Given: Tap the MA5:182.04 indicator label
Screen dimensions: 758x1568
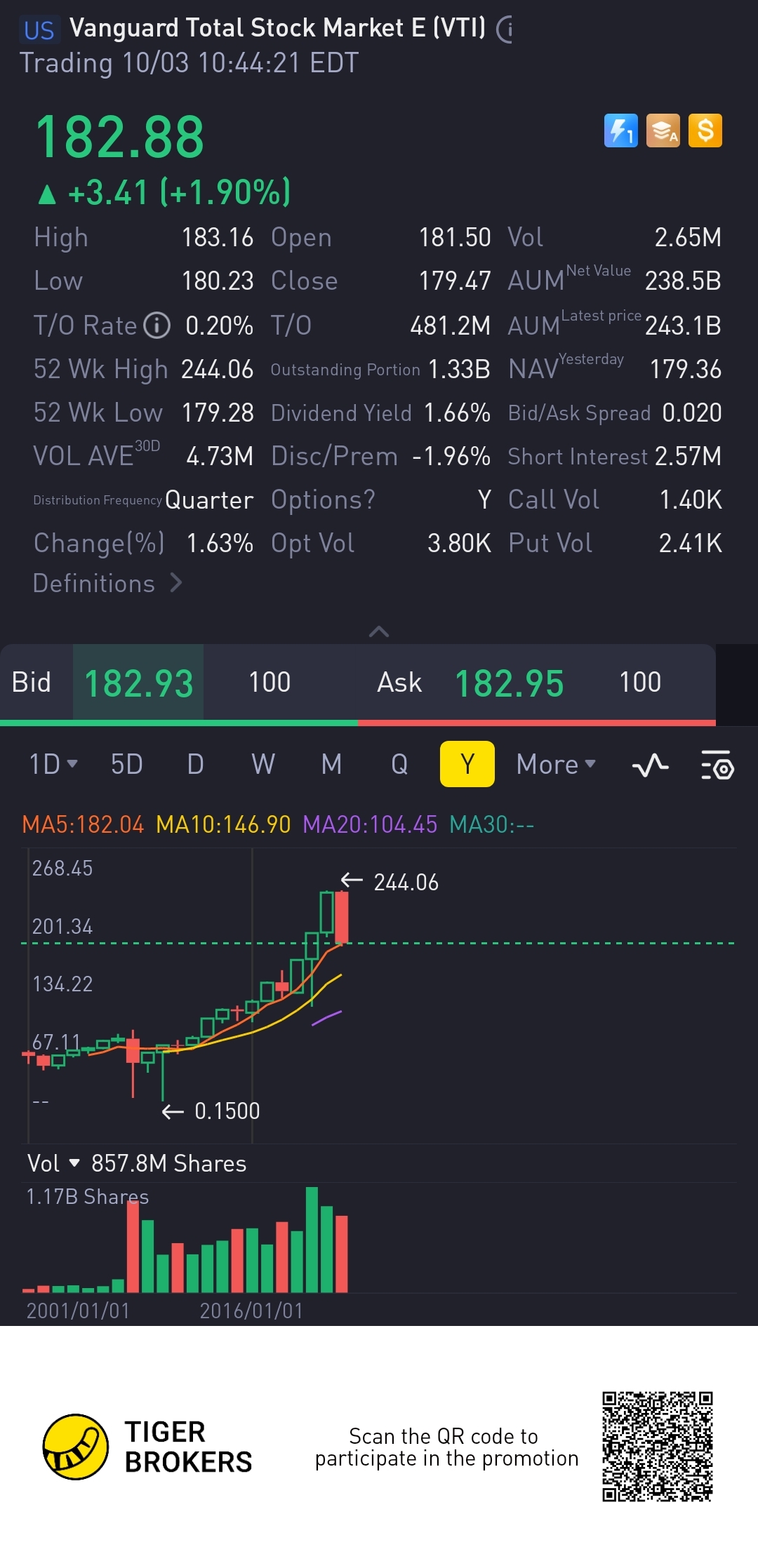Looking at the screenshot, I should click(x=83, y=824).
